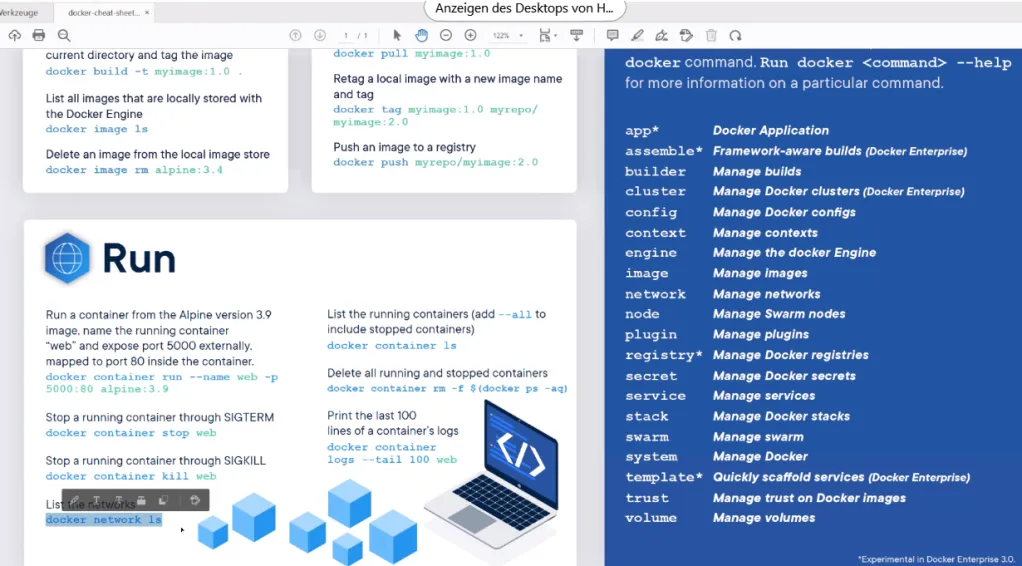Click the laptop code illustration
The height and width of the screenshot is (566, 1022).
coord(491,474)
